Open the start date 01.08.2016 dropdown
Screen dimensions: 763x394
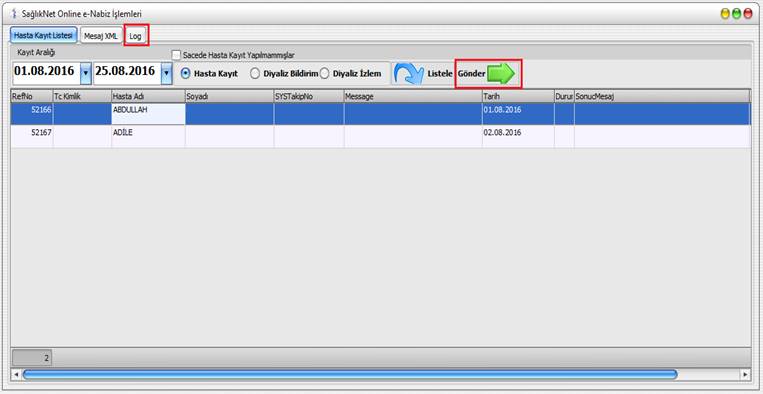tap(86, 73)
